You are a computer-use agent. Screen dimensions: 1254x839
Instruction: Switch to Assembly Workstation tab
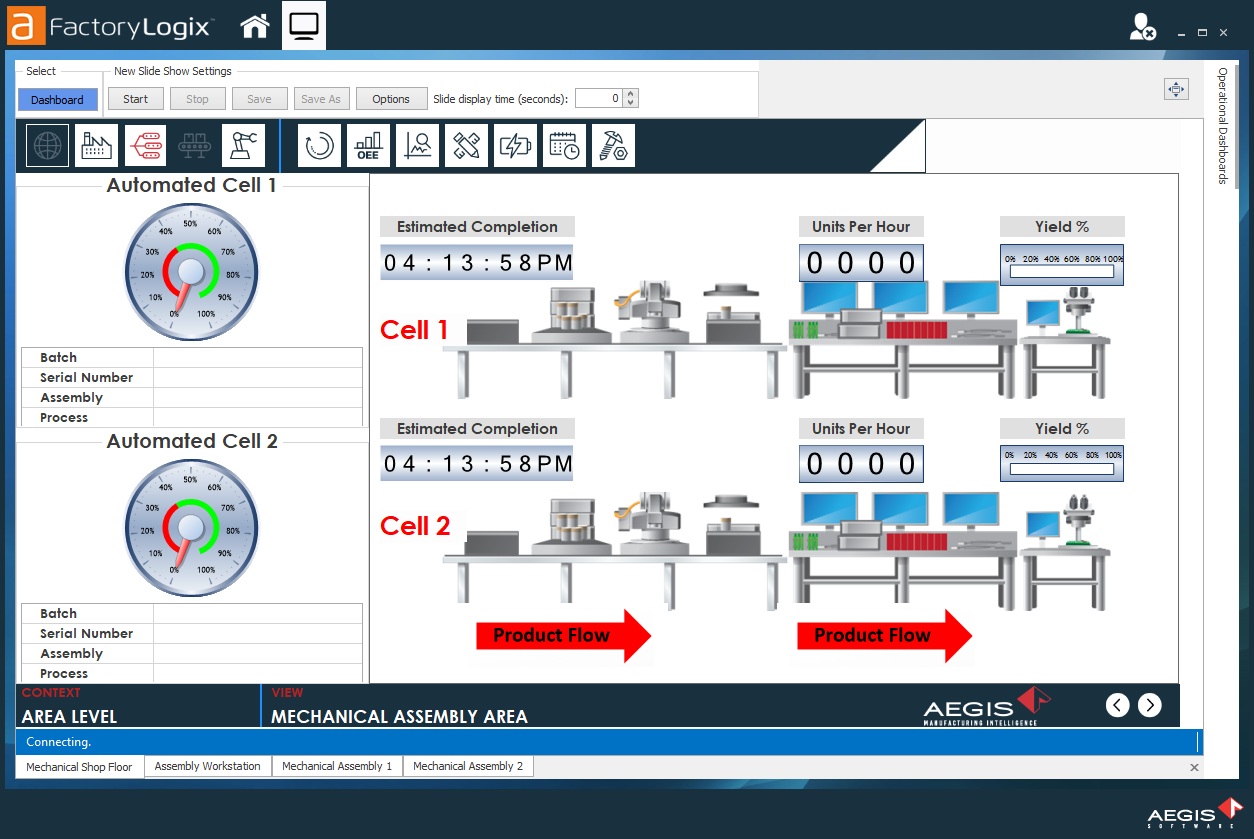[207, 766]
